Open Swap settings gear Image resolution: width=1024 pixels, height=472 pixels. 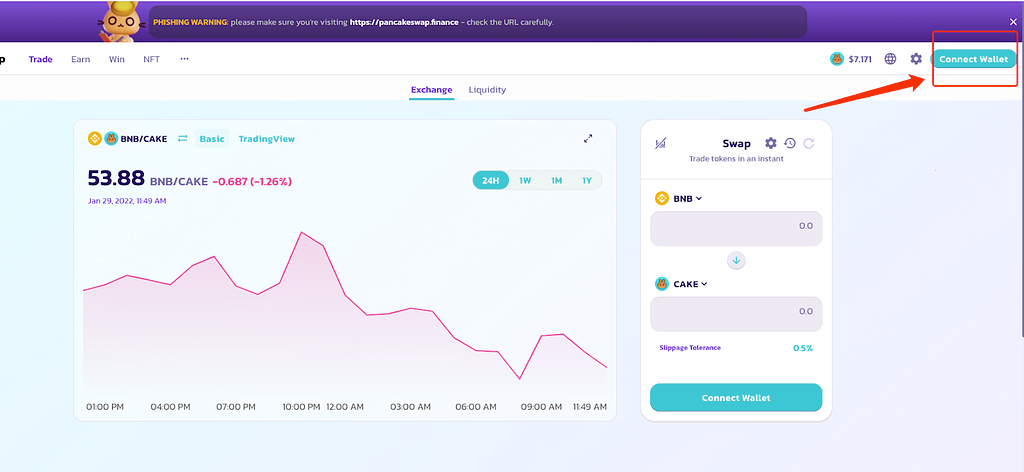[771, 143]
